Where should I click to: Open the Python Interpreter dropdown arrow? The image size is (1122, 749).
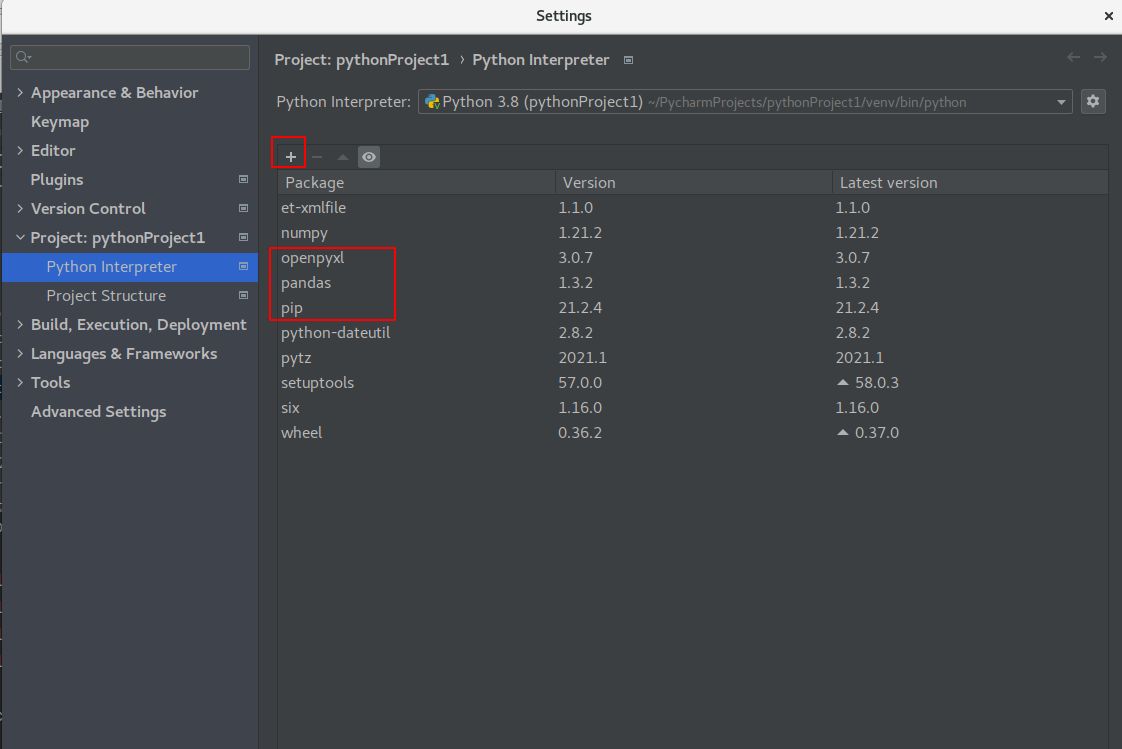pyautogui.click(x=1061, y=102)
